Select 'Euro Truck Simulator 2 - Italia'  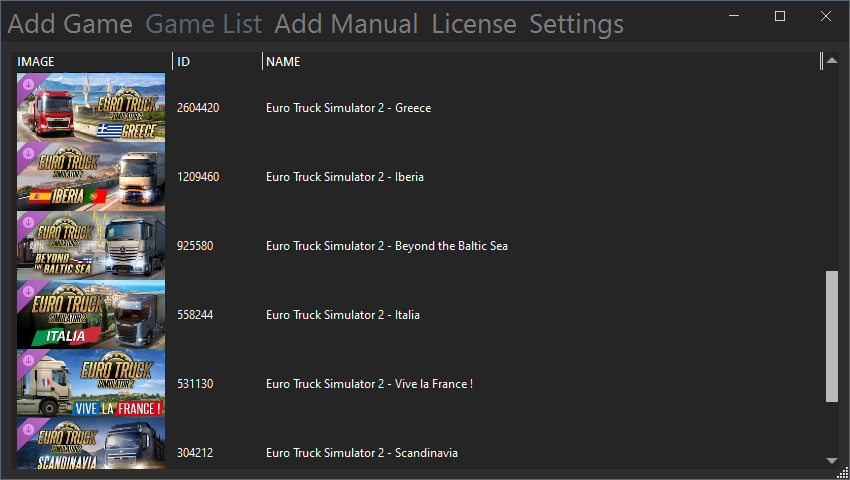pos(343,315)
